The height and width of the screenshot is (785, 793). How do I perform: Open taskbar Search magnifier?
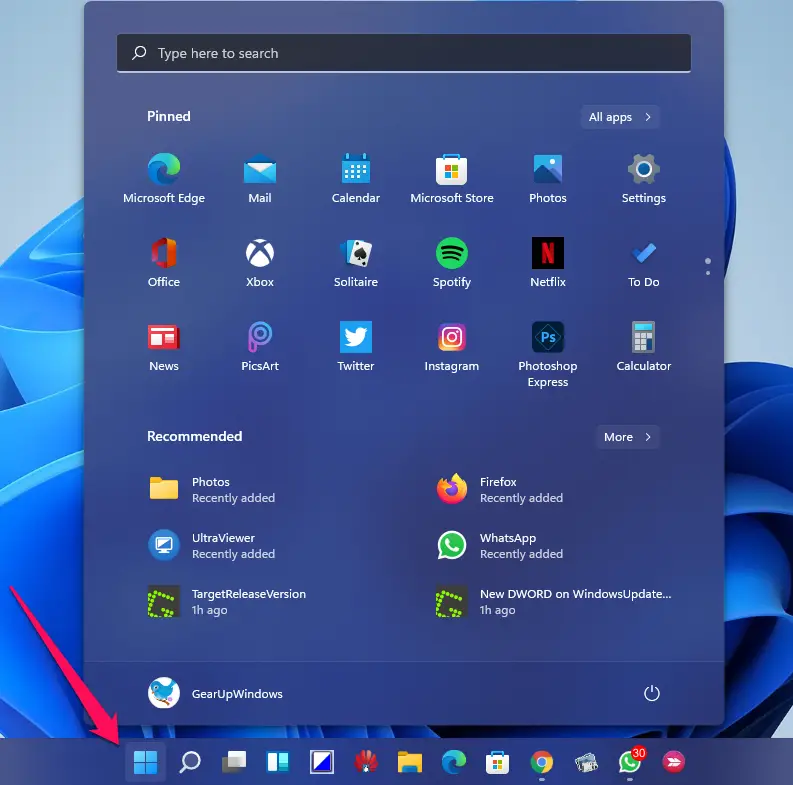coord(190,762)
